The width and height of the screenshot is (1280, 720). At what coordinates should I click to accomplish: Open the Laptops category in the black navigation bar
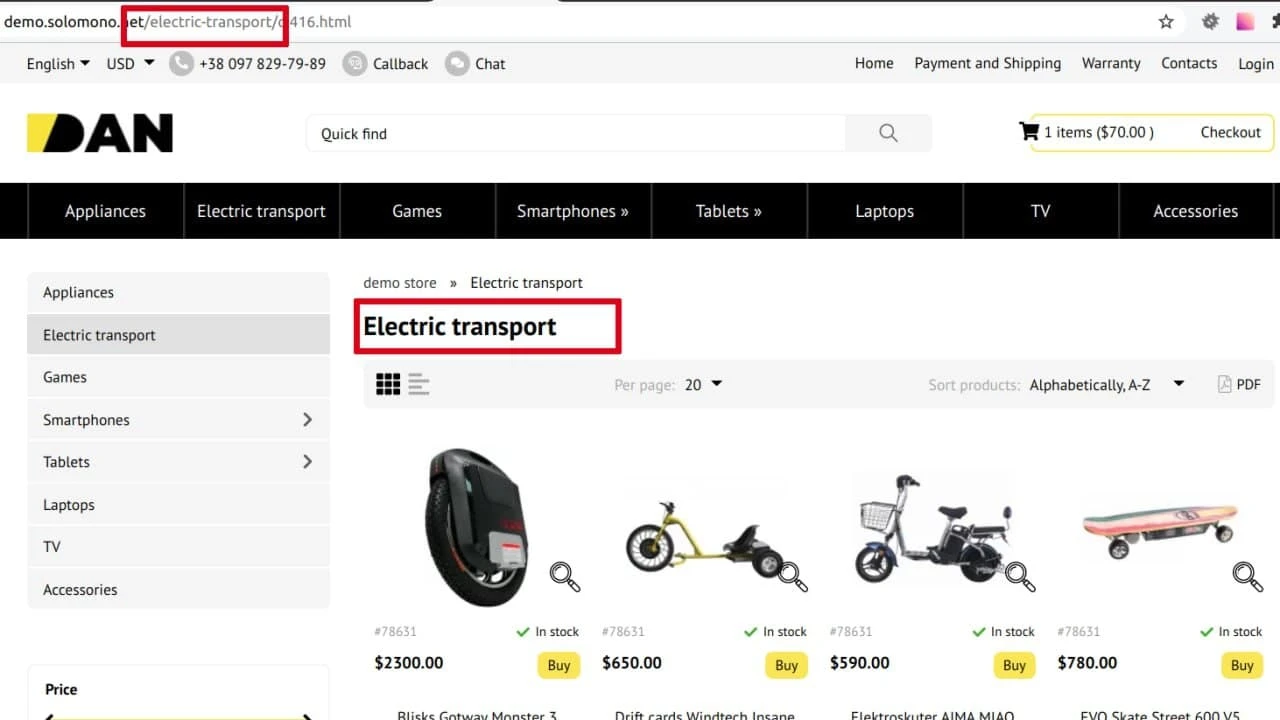884,211
